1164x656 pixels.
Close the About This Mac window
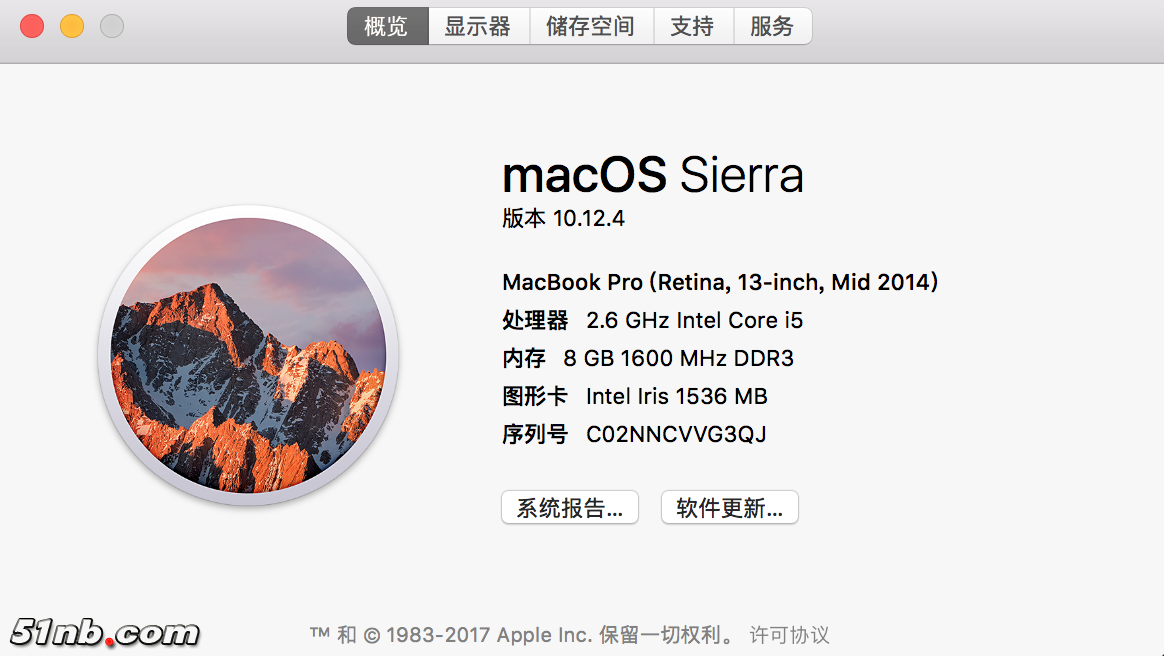(x=32, y=26)
